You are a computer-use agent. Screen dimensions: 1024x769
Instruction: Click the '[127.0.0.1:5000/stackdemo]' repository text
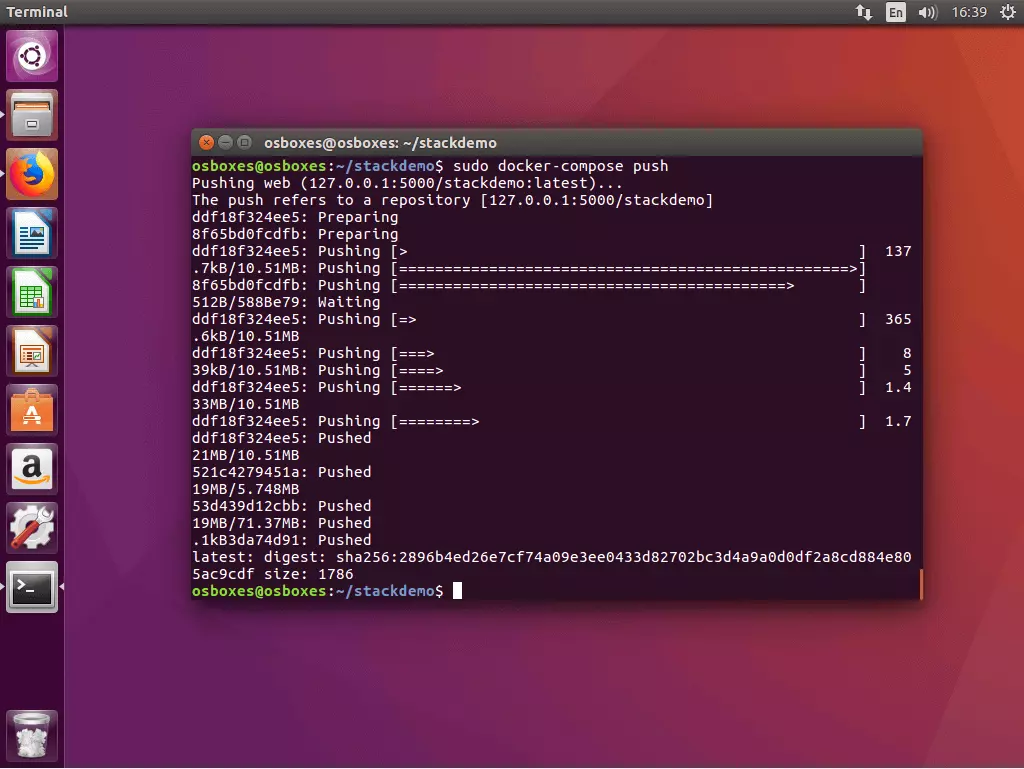[x=597, y=200]
